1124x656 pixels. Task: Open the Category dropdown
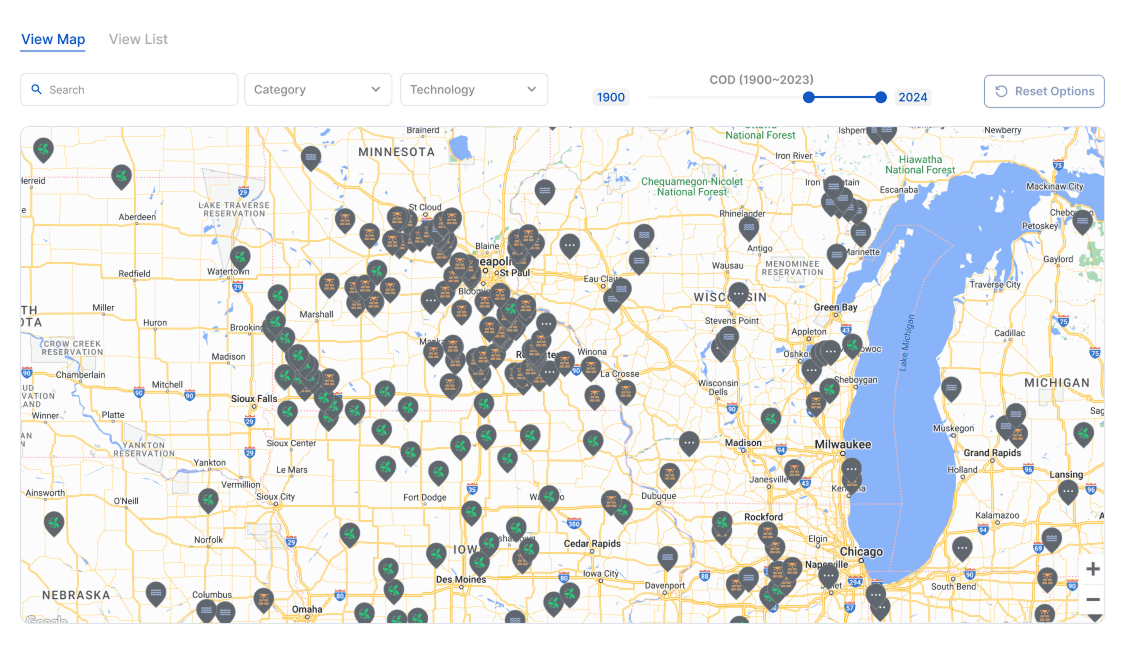(x=317, y=89)
